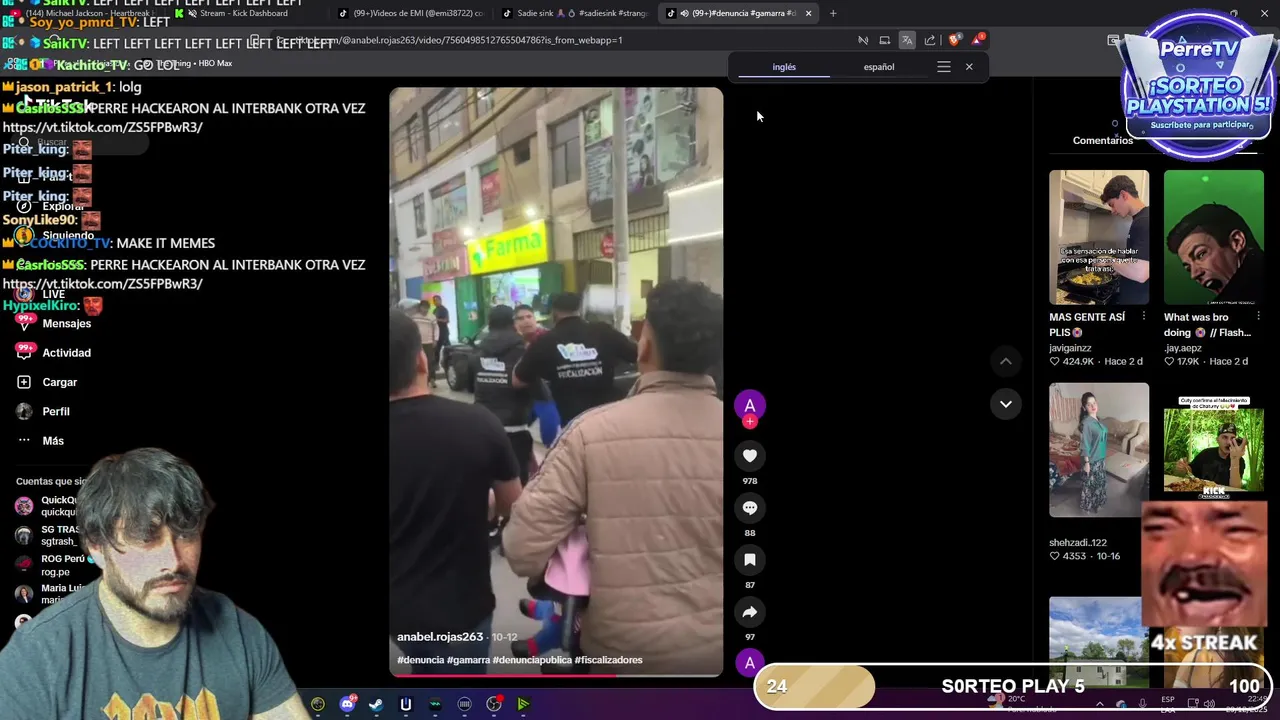Open What was bro doing video thumbnail

(1213, 237)
